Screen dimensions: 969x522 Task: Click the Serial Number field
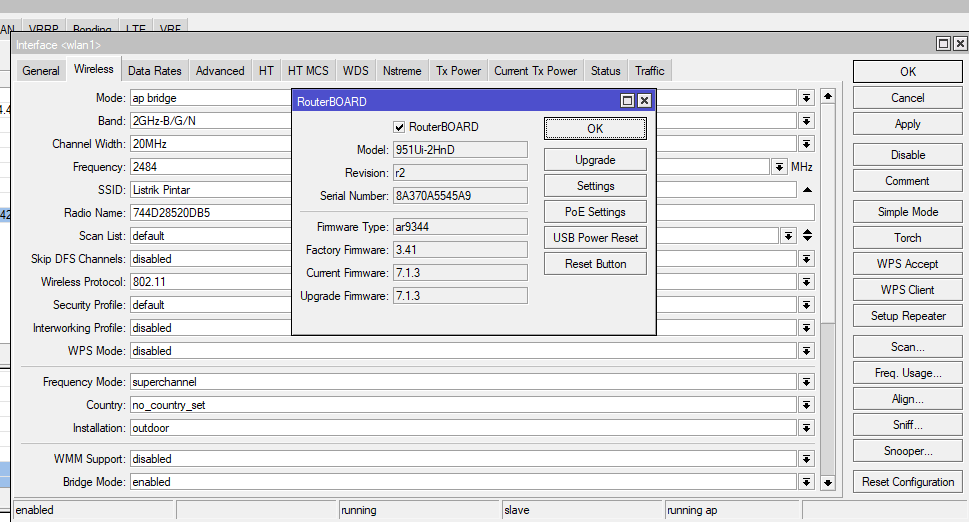(x=460, y=196)
